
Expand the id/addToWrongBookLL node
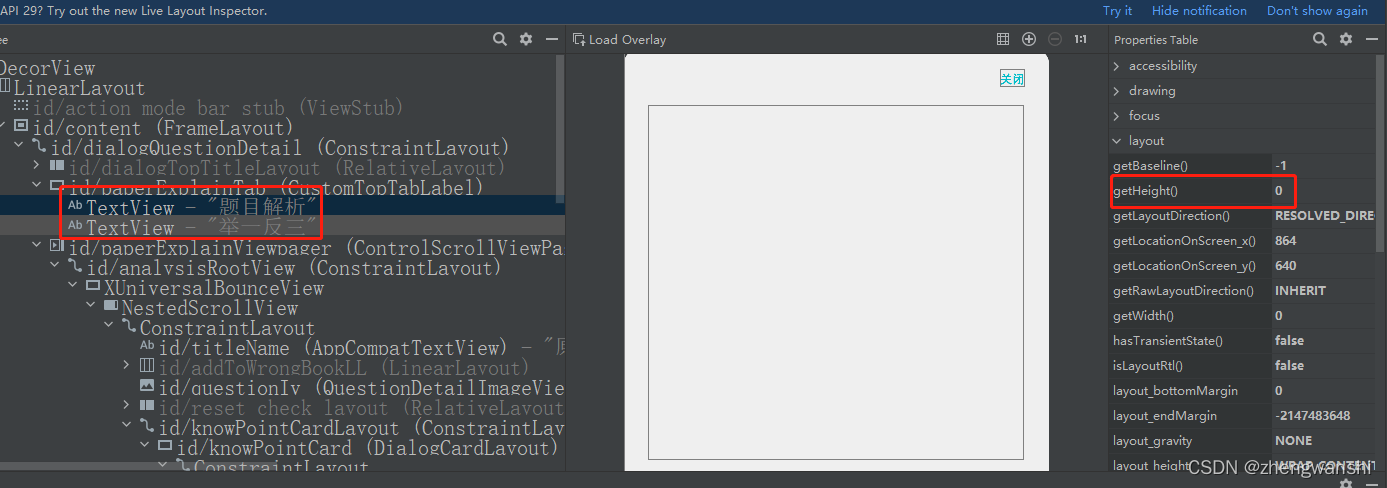pos(127,367)
